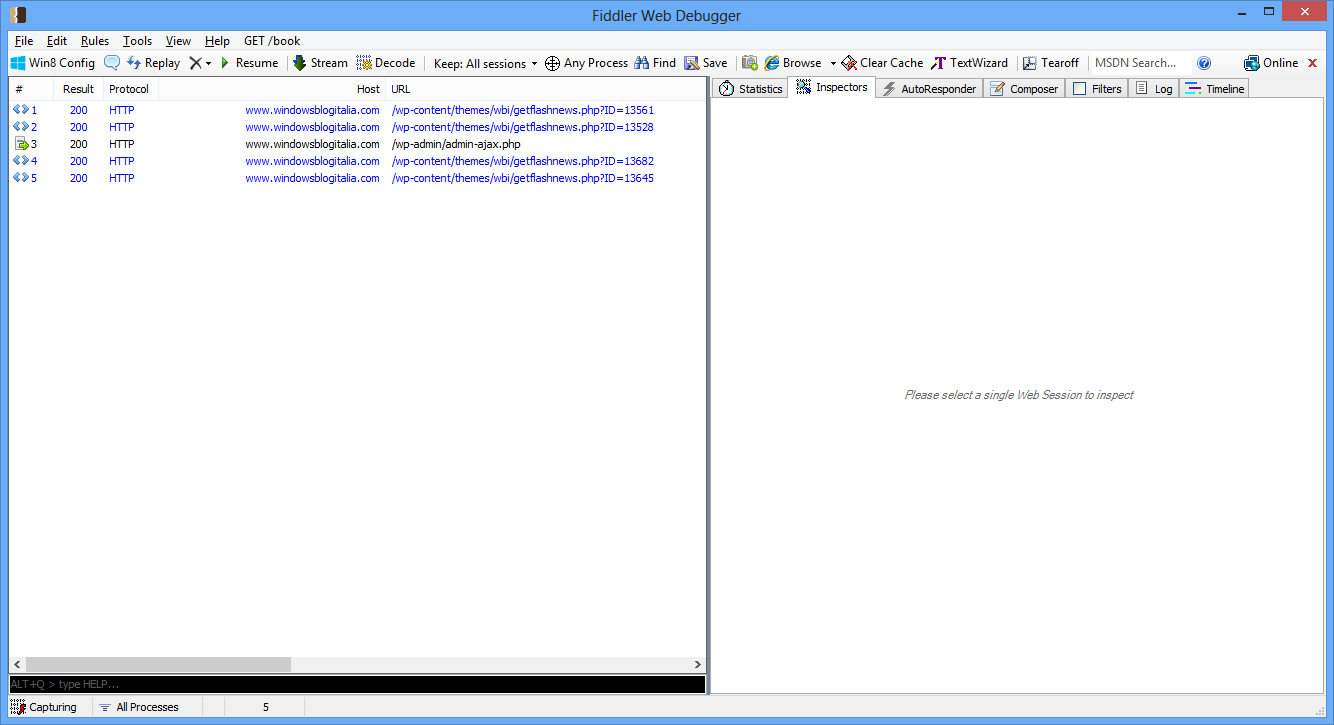Select session 2 with ID=13528
Viewport: 1334px width, 725px height.
(357, 127)
